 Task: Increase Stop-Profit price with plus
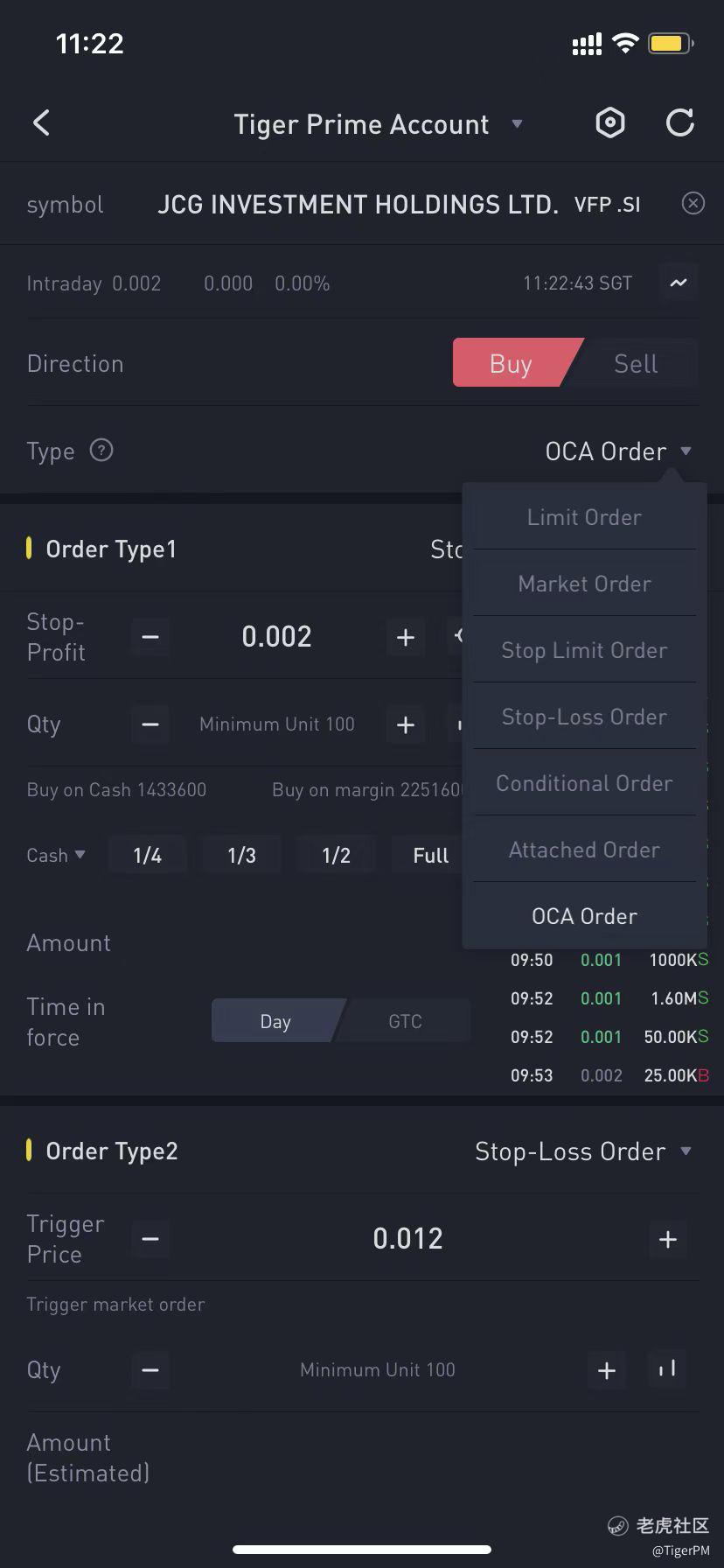click(x=405, y=637)
